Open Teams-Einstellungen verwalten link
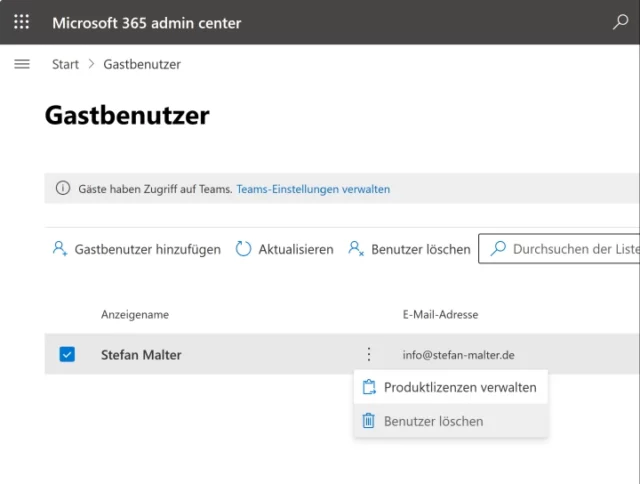This screenshot has width=640, height=484. click(x=313, y=189)
